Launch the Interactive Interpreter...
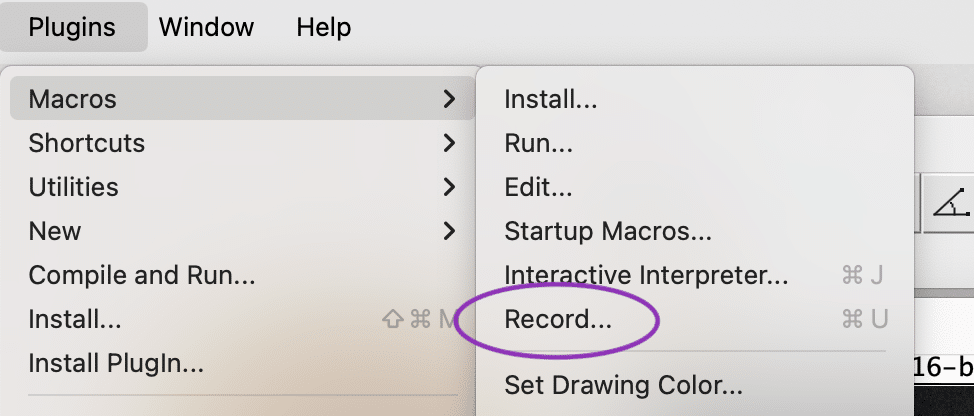Viewport: 974px width, 416px height. (x=647, y=275)
